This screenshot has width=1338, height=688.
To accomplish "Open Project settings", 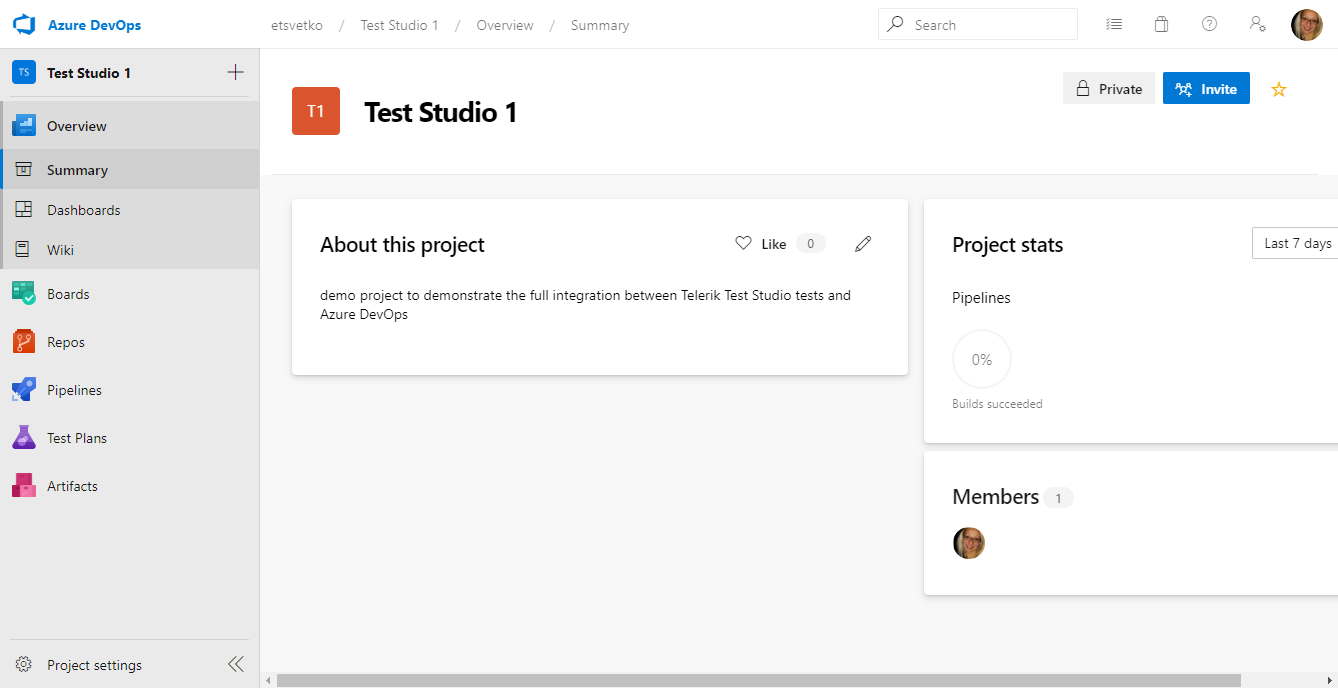I will pyautogui.click(x=94, y=665).
